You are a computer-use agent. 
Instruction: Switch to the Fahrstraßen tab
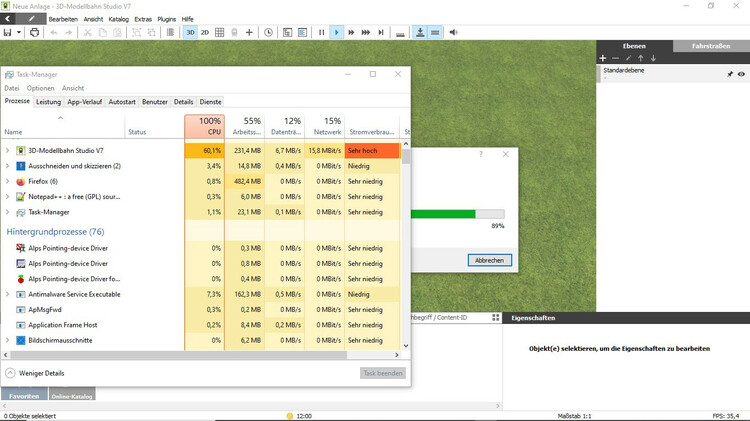pyautogui.click(x=711, y=46)
